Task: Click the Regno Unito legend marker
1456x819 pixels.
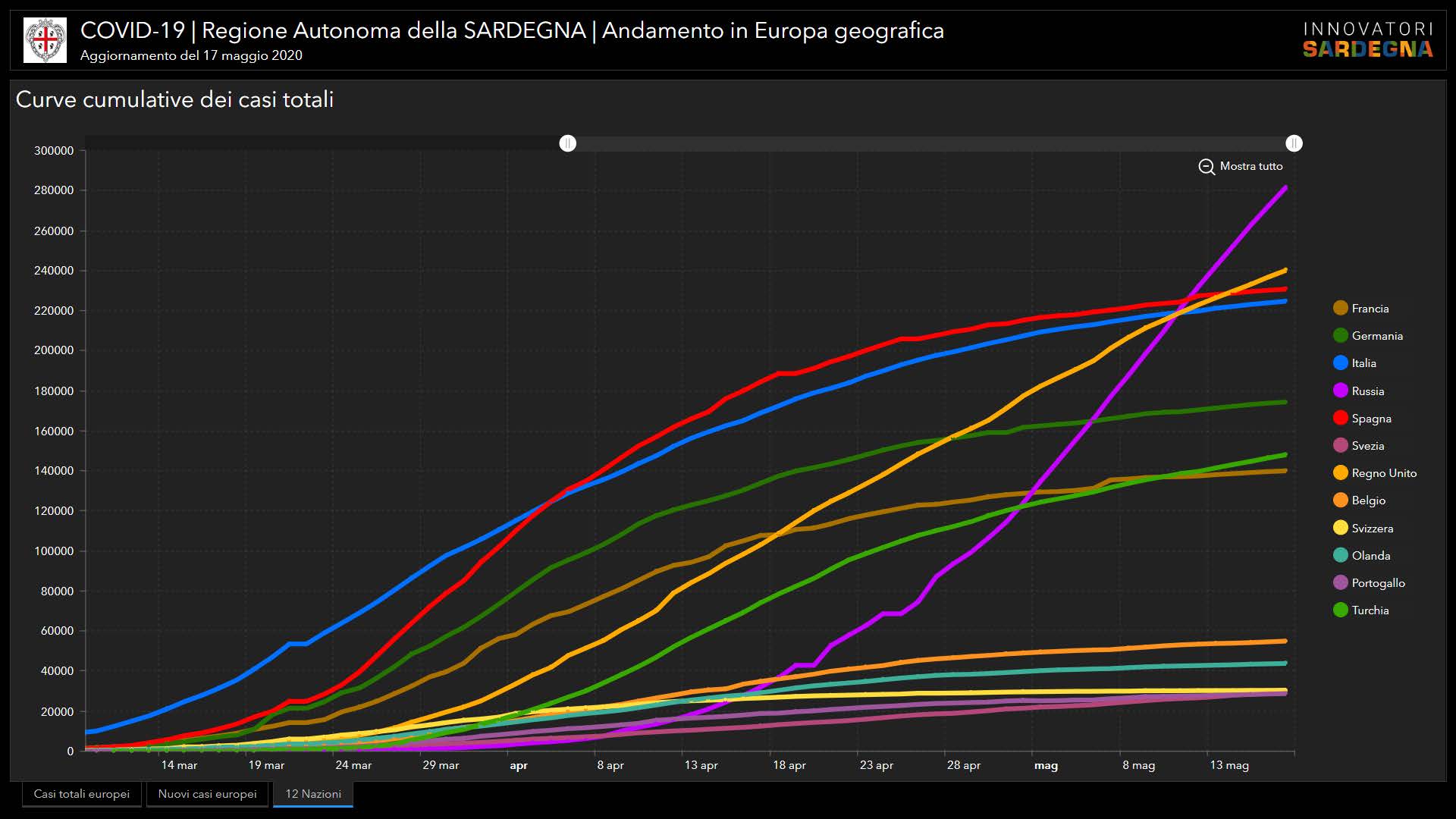Action: [1341, 473]
